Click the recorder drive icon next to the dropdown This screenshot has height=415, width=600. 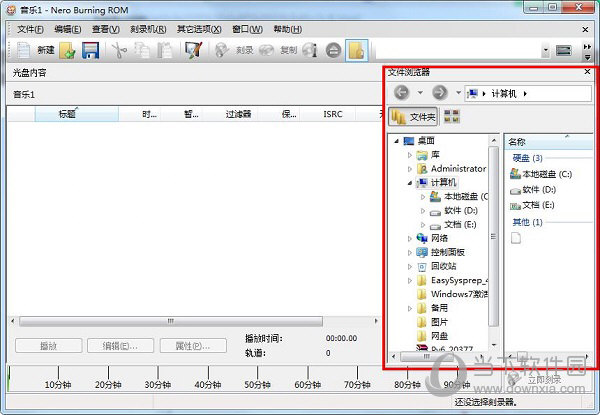[564, 50]
